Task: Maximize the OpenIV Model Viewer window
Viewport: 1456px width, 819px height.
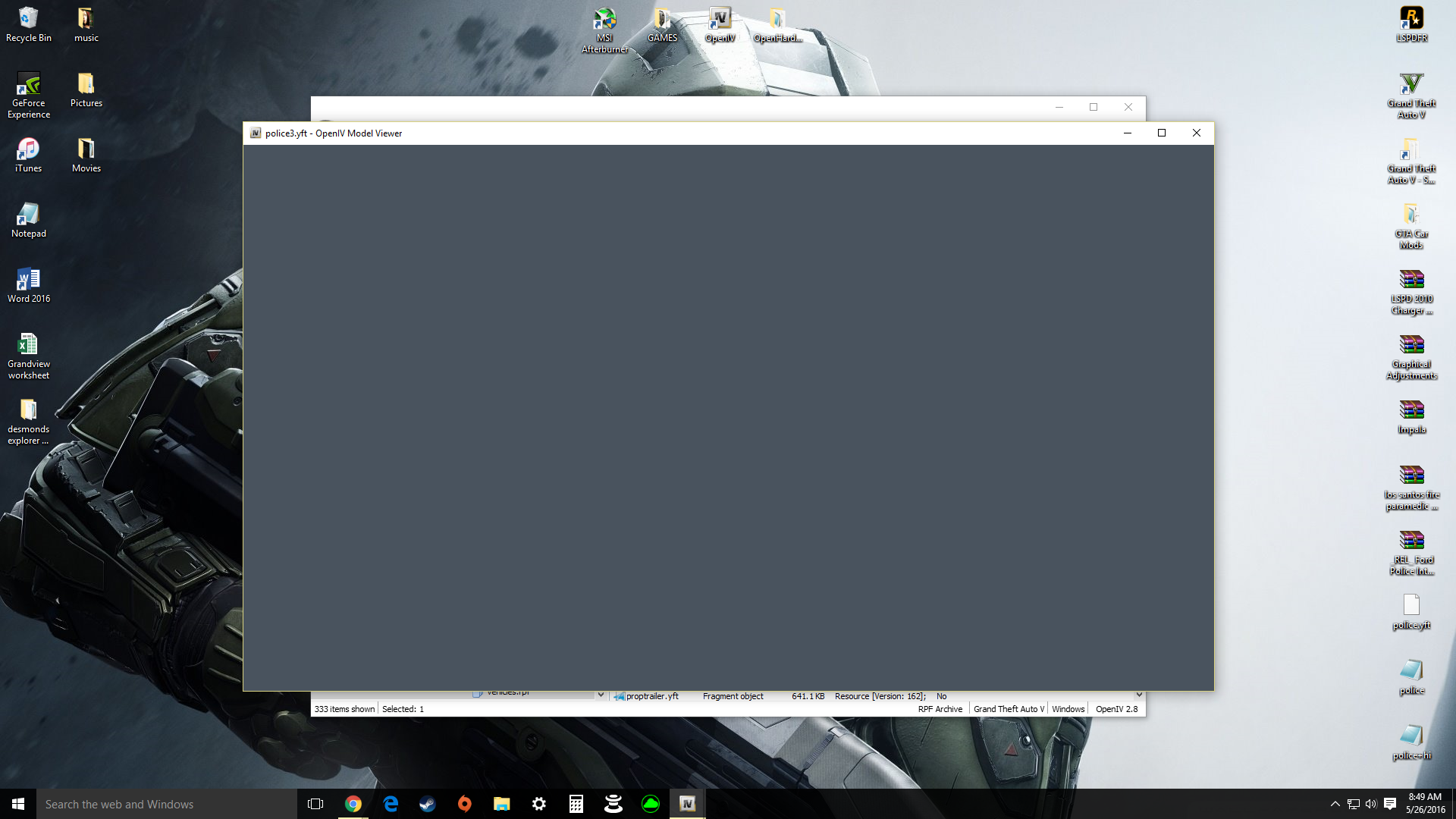Action: [x=1161, y=133]
